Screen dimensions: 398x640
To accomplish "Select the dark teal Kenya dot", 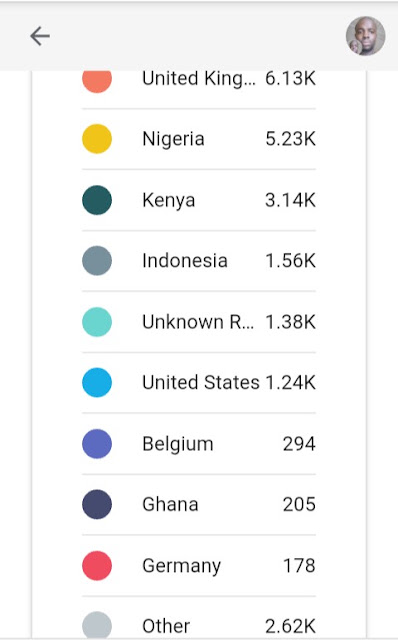I will tap(97, 200).
